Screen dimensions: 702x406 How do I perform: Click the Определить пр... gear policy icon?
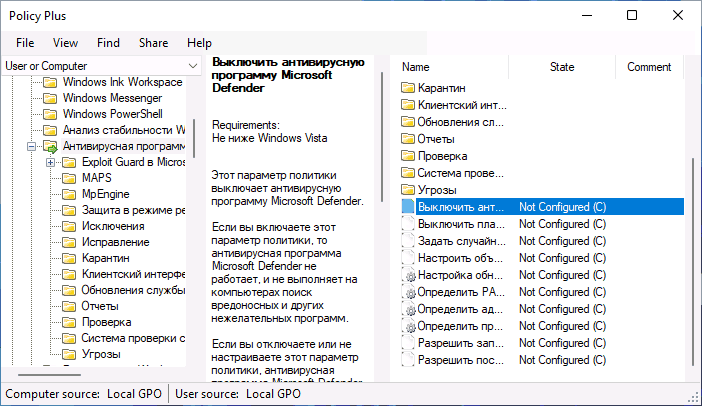pos(409,326)
